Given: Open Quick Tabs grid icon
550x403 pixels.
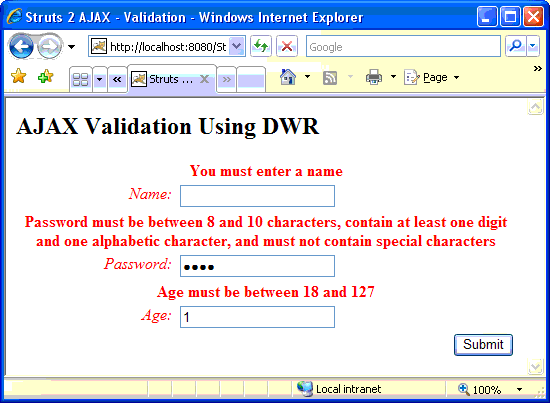Looking at the screenshot, I should [81, 80].
